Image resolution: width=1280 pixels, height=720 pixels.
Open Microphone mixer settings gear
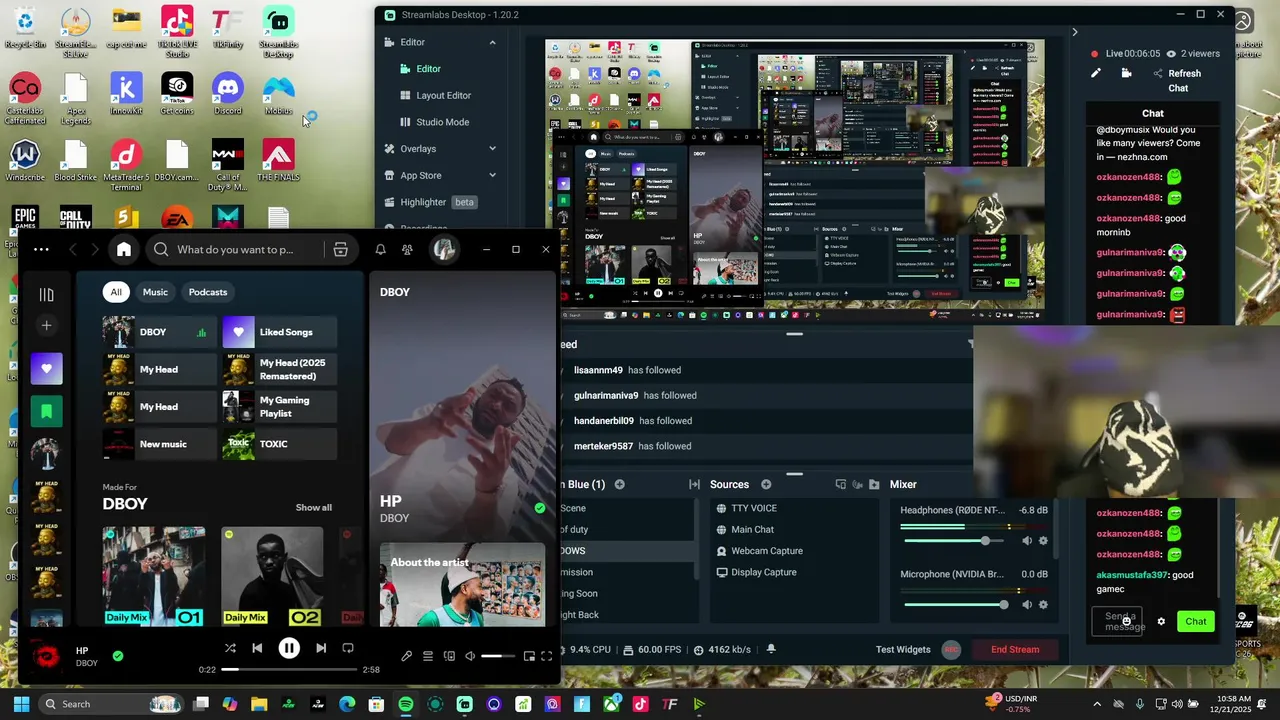(x=1043, y=605)
